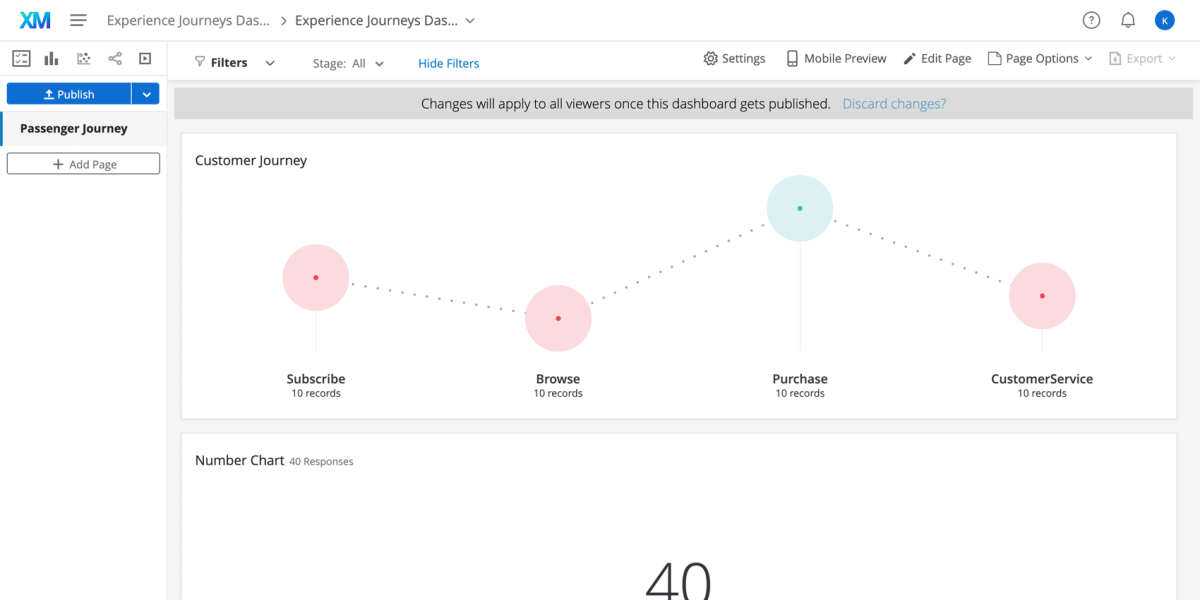Select the Purchase node in the Customer Journey chart
1200x600 pixels.
point(799,207)
